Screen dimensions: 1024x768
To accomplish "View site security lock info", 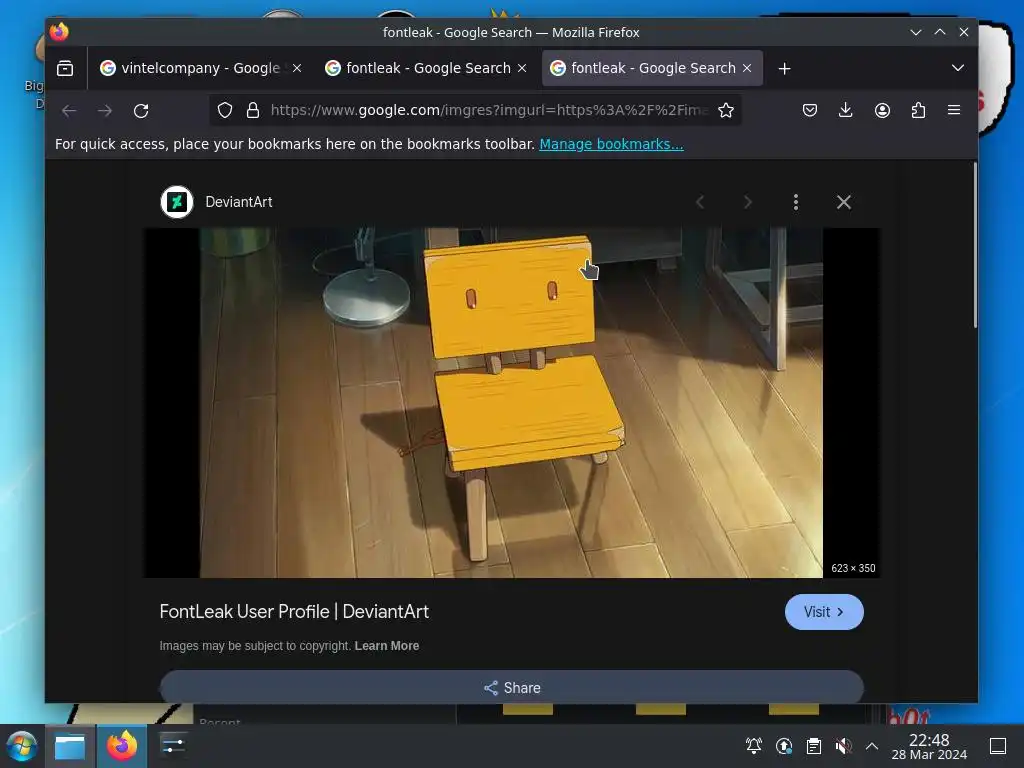I will pos(253,110).
